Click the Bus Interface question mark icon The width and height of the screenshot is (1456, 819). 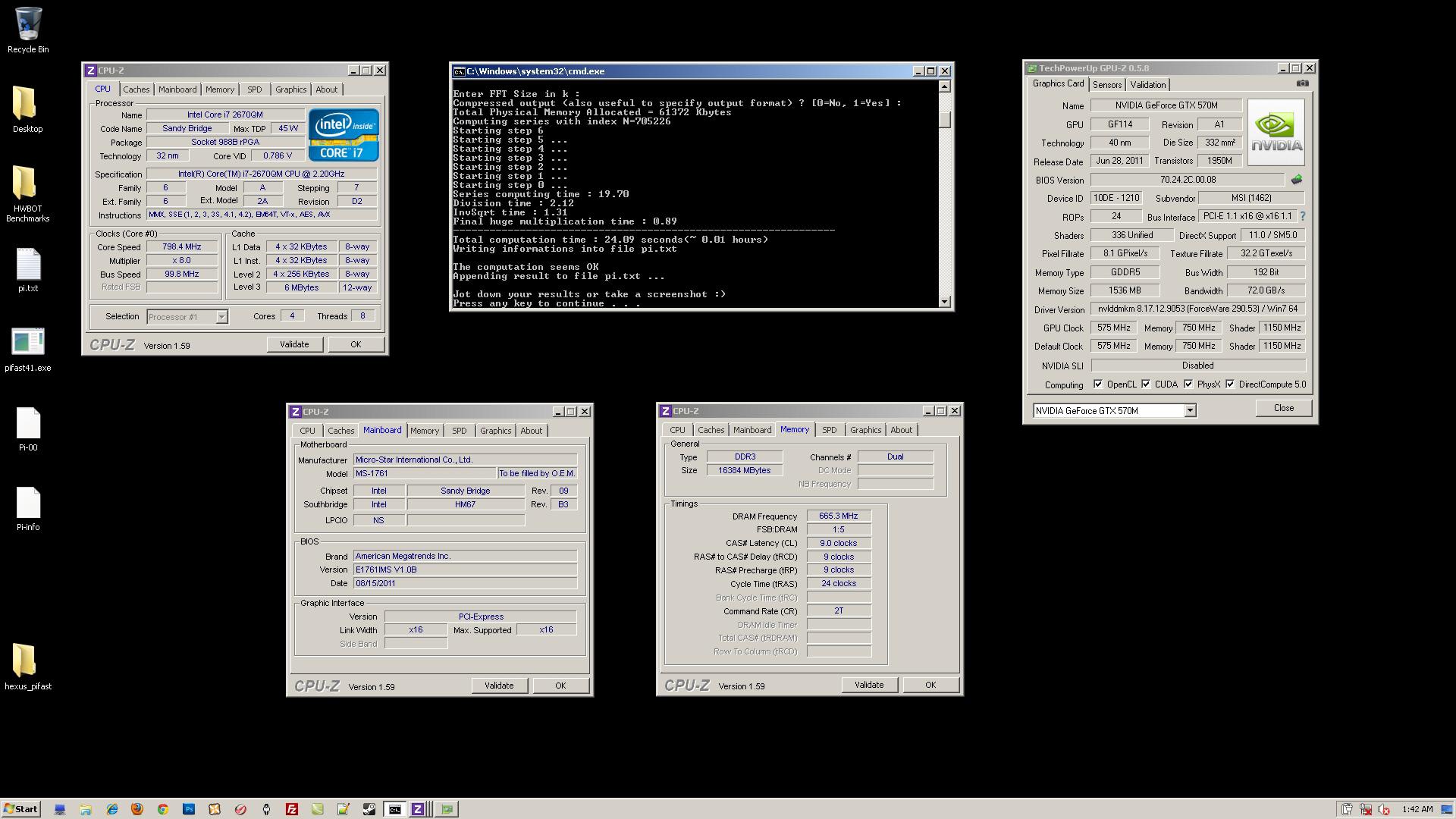pos(1303,216)
